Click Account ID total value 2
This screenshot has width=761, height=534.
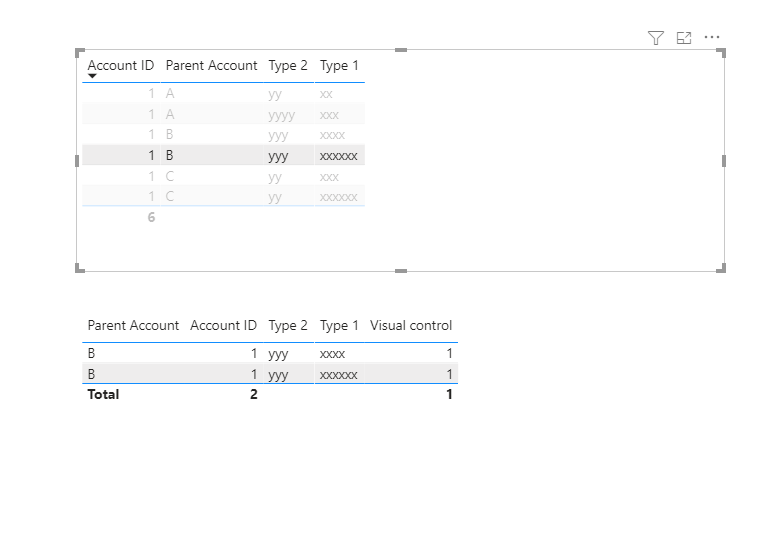pyautogui.click(x=254, y=394)
